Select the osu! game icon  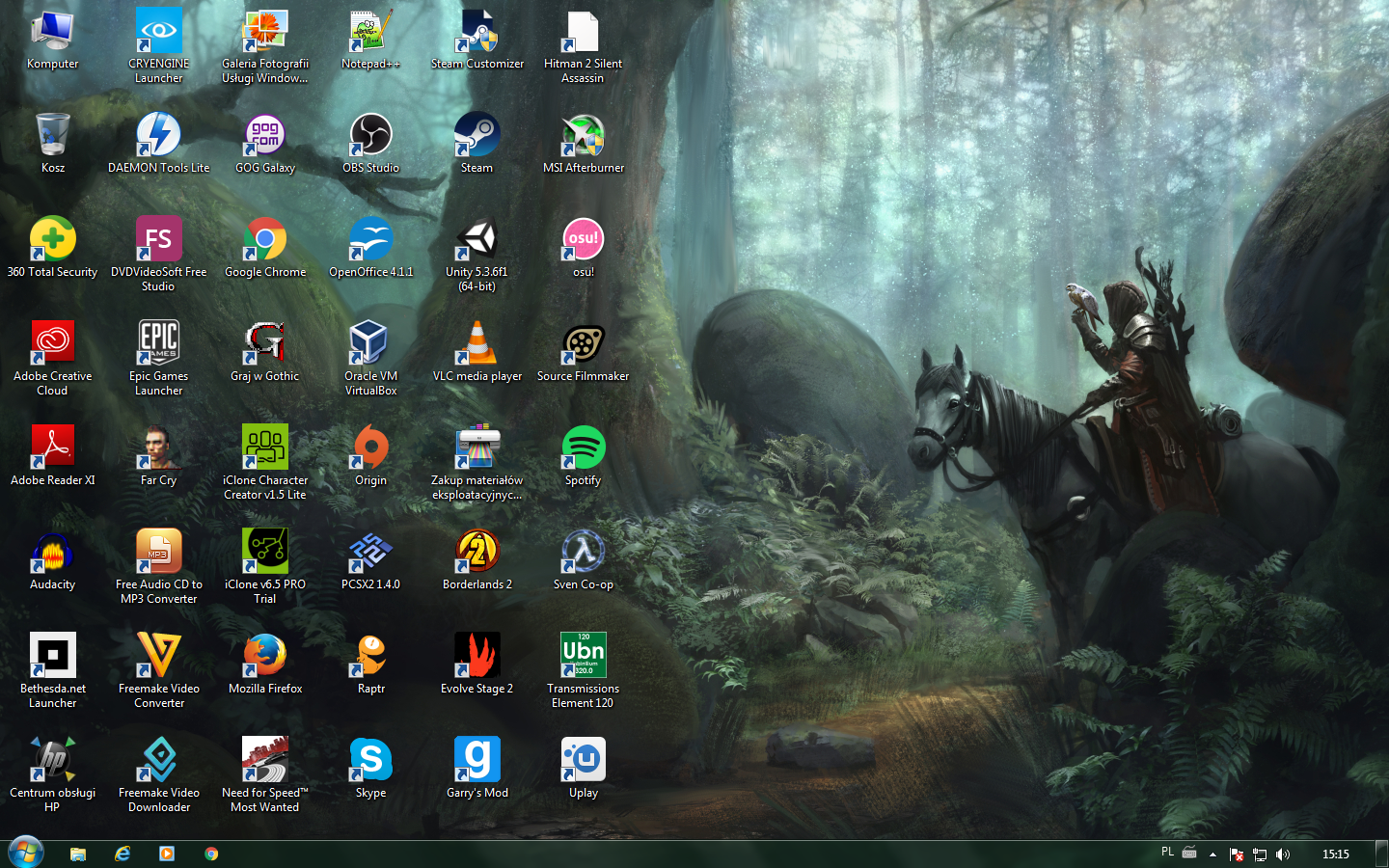click(x=583, y=247)
